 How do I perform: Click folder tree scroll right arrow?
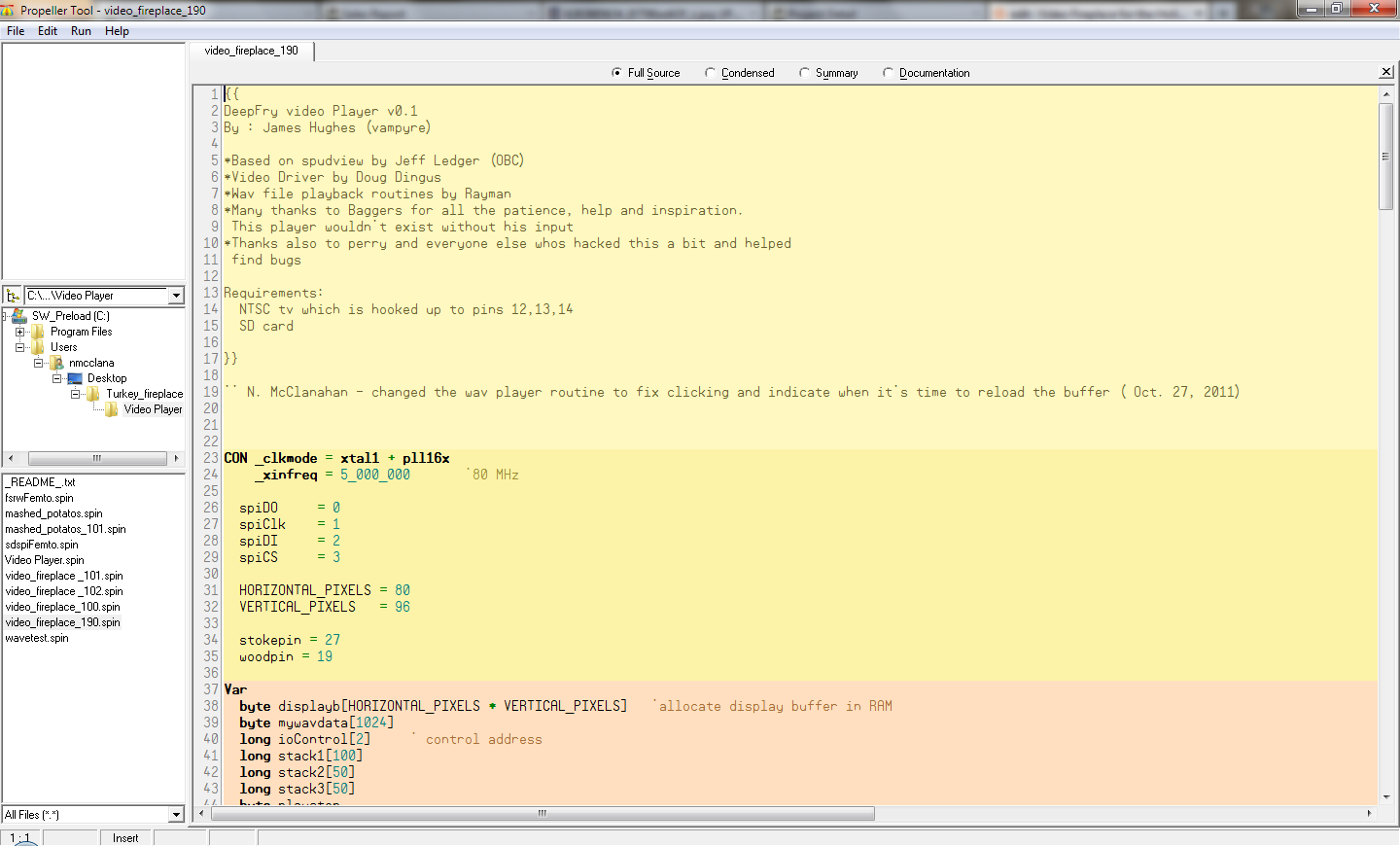click(176, 458)
